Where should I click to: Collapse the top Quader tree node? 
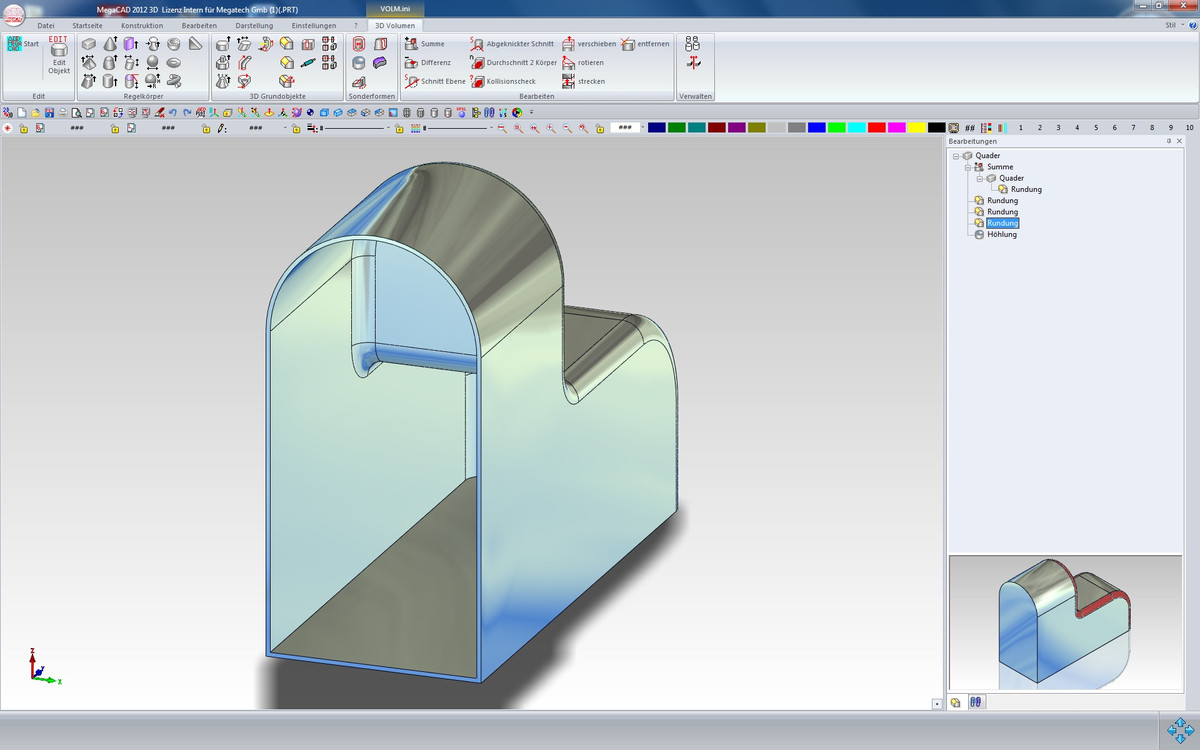pyautogui.click(x=956, y=156)
